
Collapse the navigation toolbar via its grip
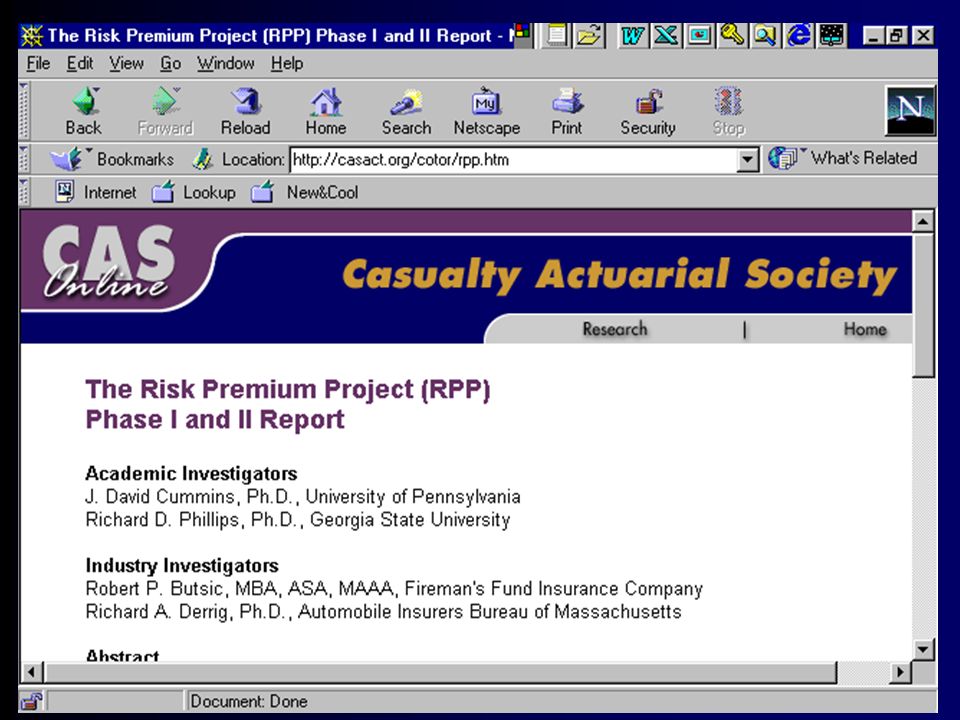[24, 111]
